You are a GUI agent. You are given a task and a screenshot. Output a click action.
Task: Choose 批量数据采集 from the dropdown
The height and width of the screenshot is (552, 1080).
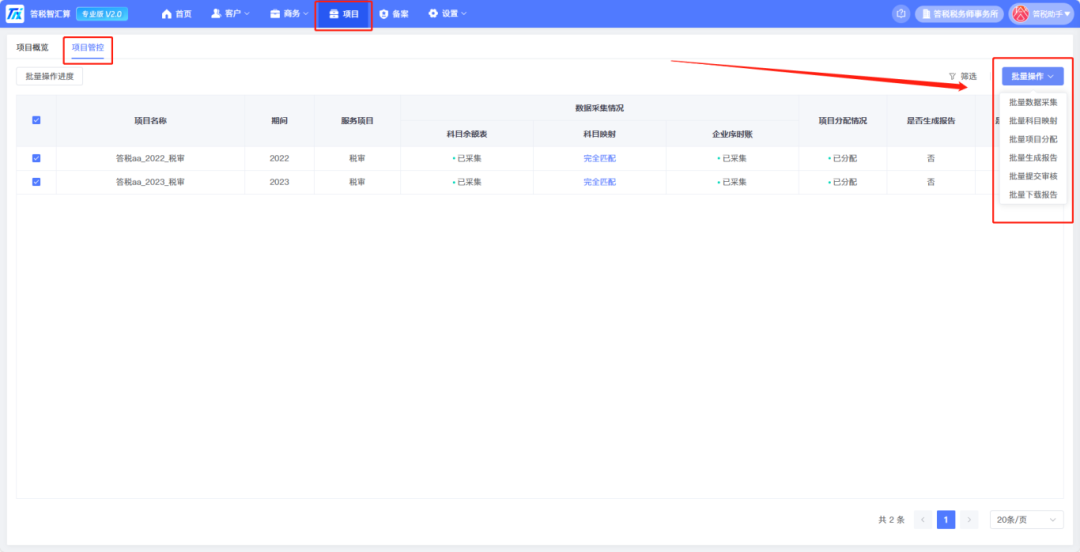(1033, 102)
